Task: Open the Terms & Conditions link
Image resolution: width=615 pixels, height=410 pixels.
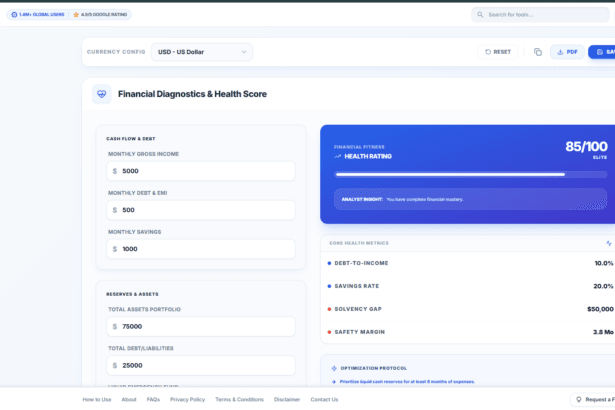Action: pos(239,399)
